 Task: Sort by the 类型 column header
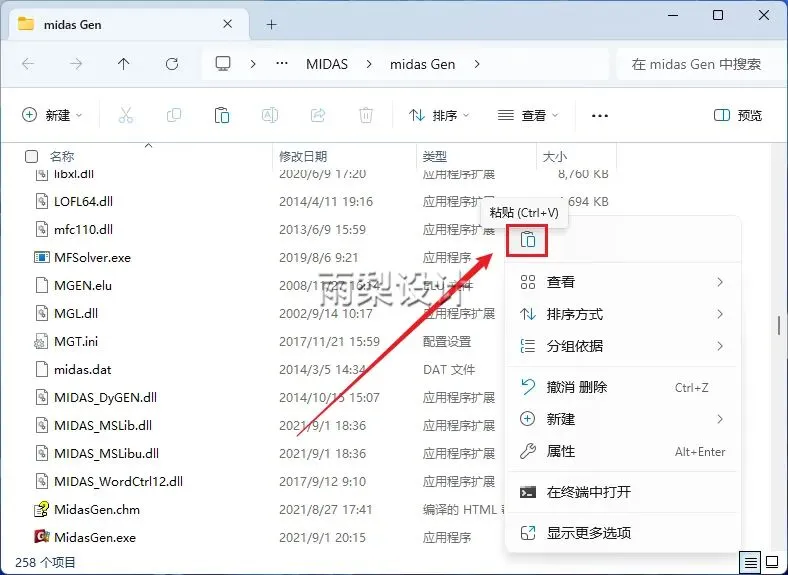(435, 157)
